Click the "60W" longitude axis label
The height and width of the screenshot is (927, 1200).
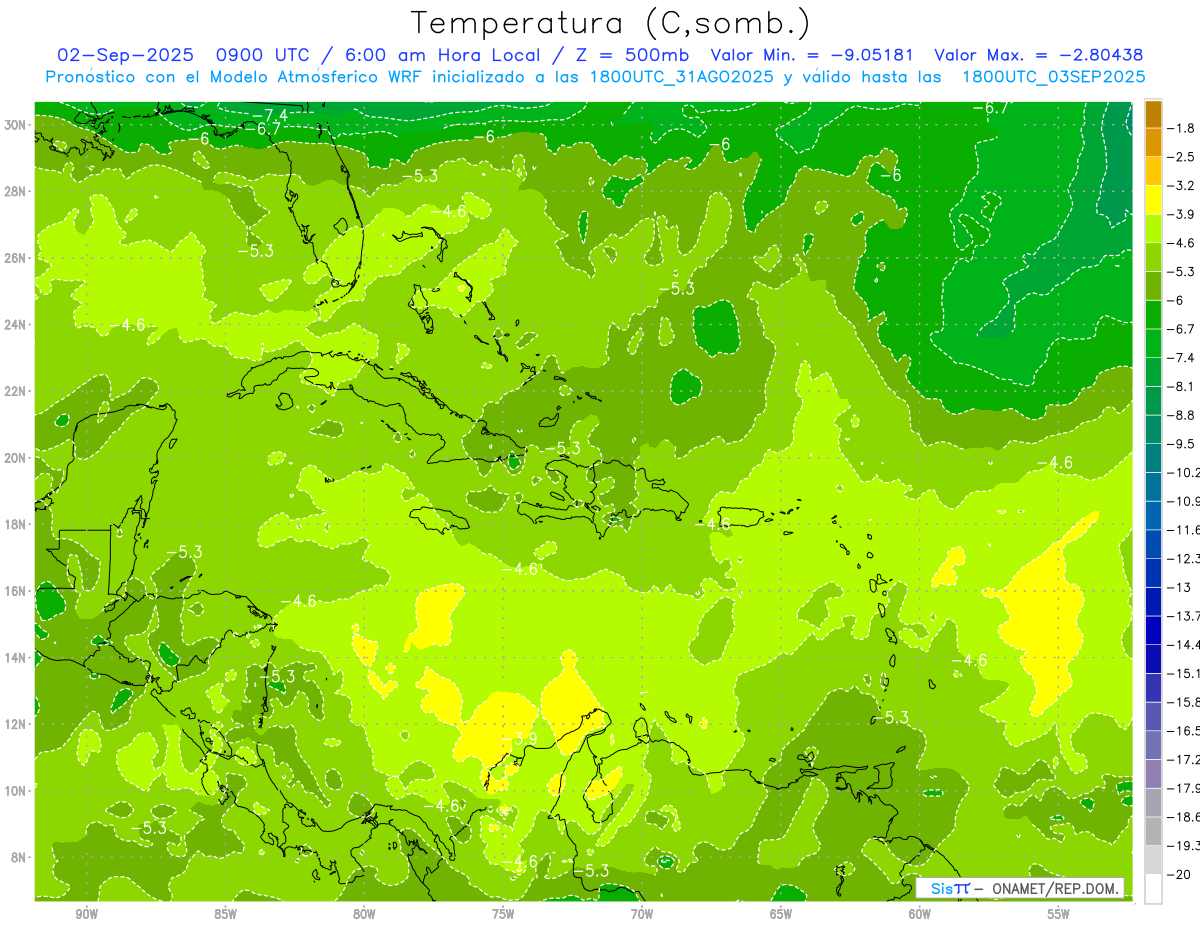click(920, 915)
